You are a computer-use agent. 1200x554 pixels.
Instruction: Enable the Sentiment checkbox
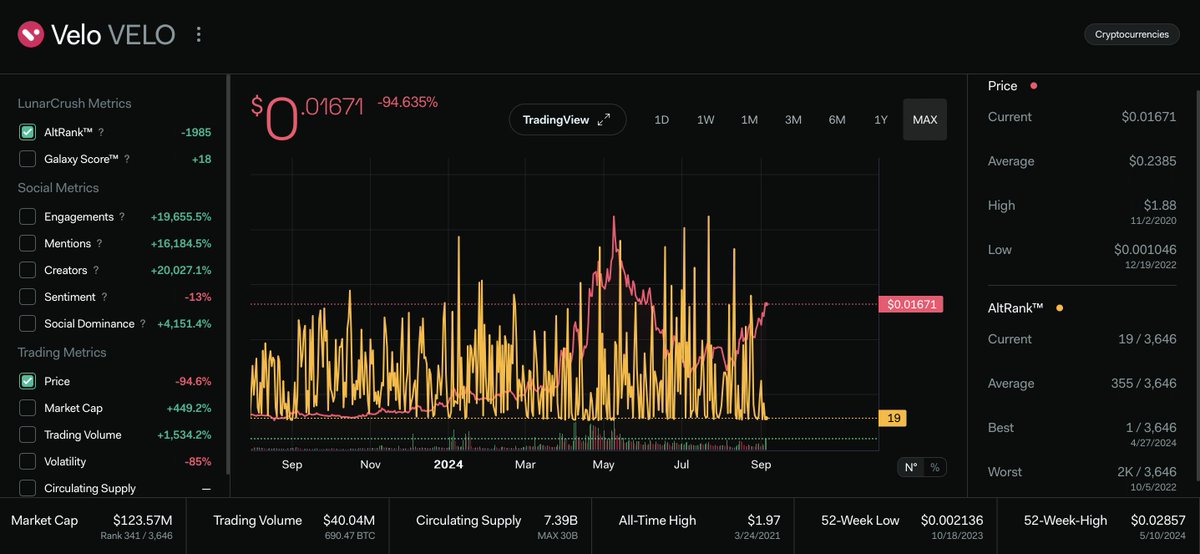click(x=27, y=297)
